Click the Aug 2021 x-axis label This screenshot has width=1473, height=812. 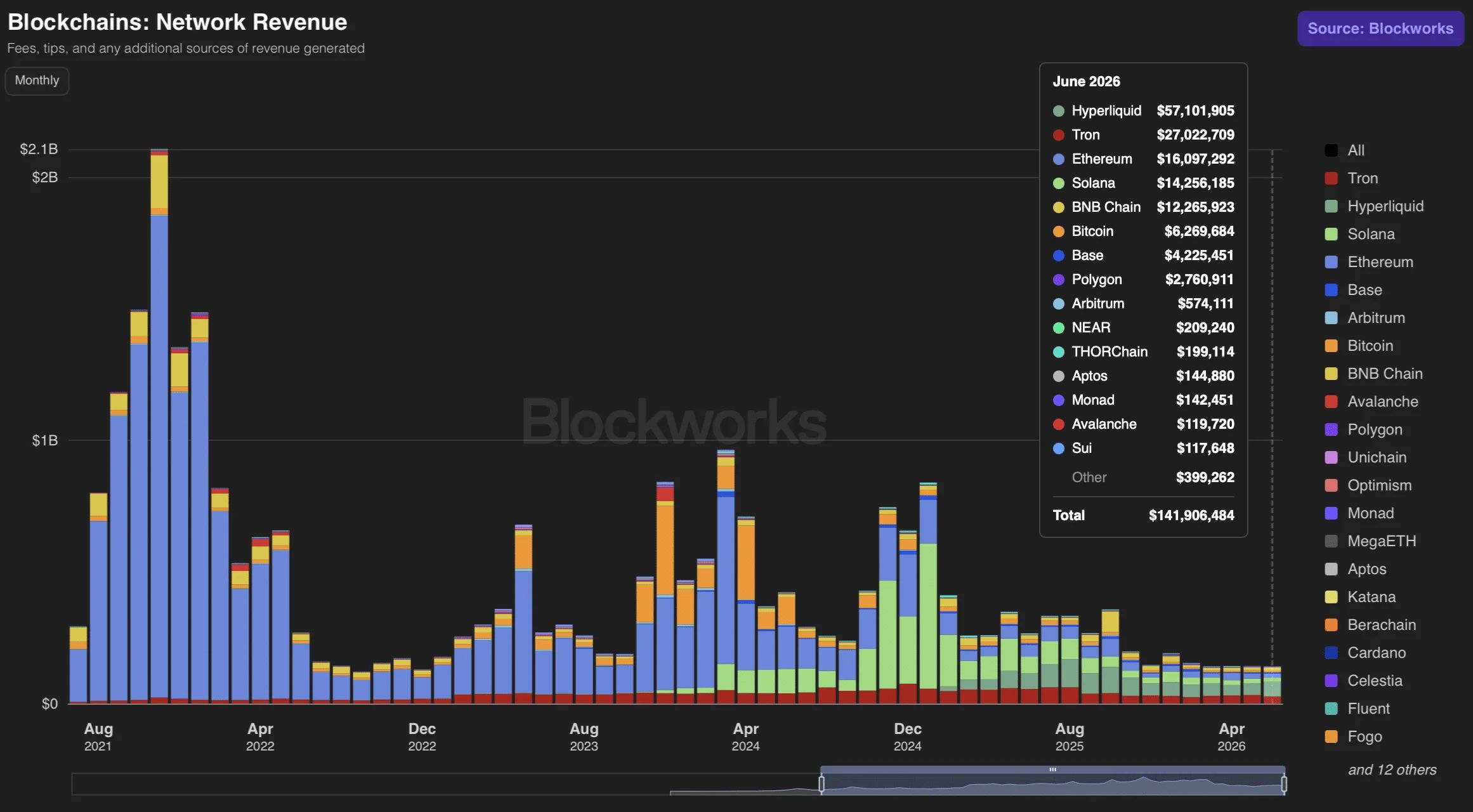tap(98, 737)
